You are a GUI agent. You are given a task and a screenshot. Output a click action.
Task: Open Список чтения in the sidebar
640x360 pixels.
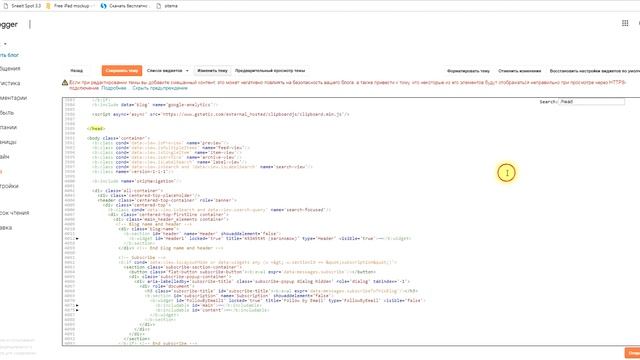15,213
